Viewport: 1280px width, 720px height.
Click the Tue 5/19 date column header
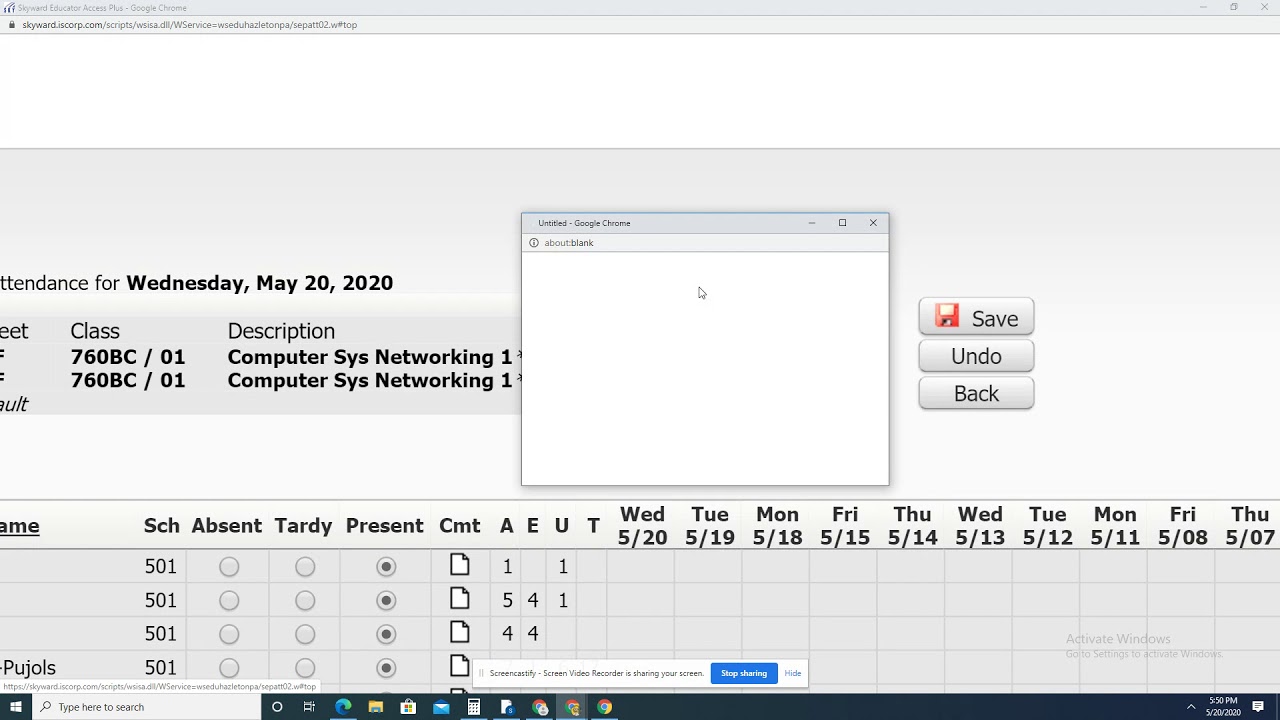[710, 526]
